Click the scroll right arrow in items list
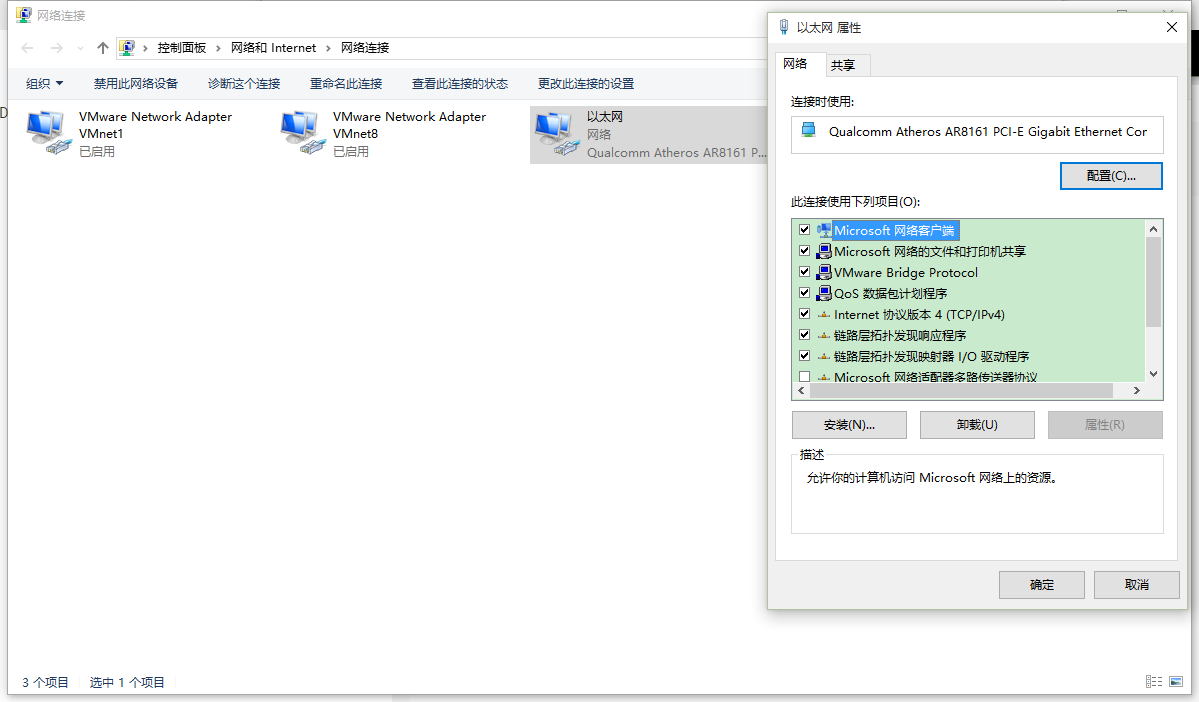This screenshot has height=702, width=1199. tap(1136, 391)
